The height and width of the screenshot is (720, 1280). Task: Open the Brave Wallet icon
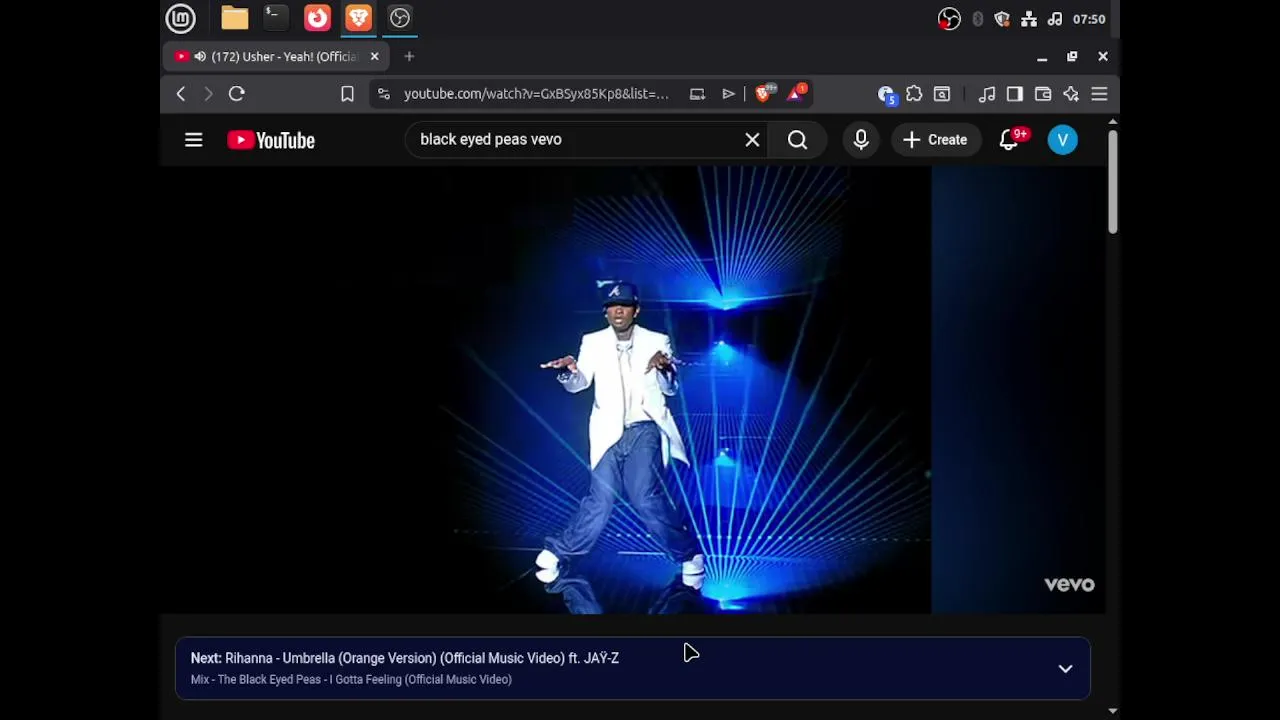1043,94
